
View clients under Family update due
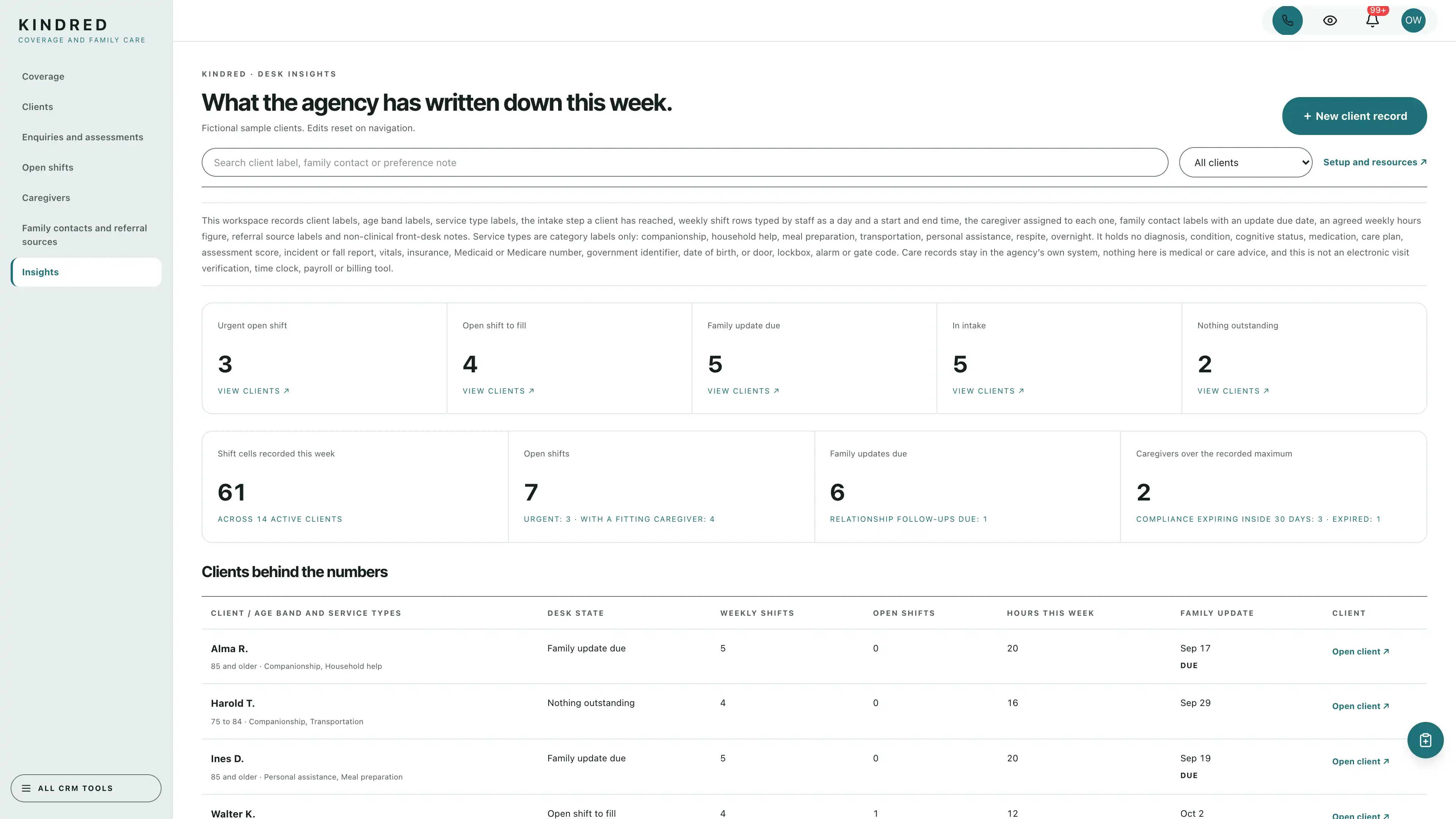point(743,391)
